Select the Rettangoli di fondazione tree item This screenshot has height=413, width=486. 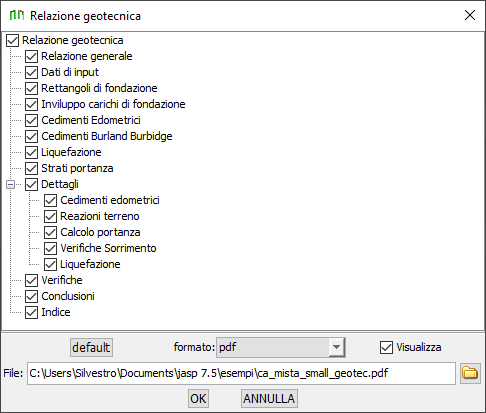99,88
